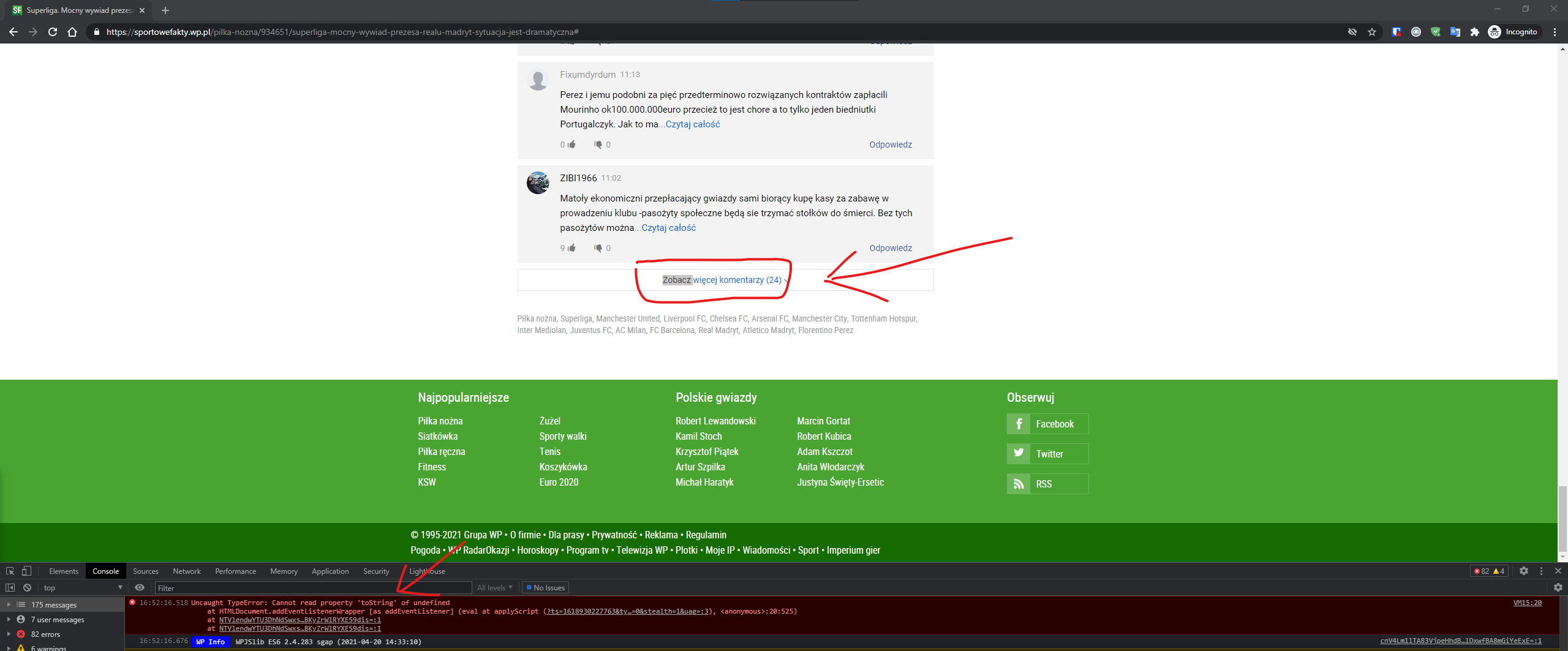Toggle the console sidebar panel icon
Image resolution: width=1568 pixels, height=651 pixels.
pos(10,587)
